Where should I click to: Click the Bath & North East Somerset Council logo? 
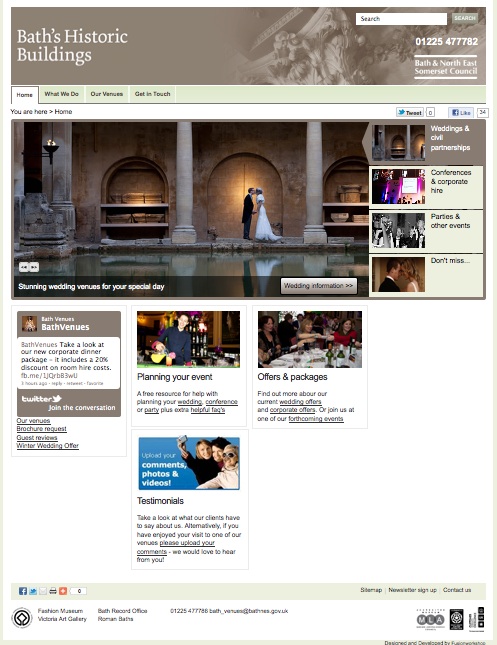pos(446,67)
